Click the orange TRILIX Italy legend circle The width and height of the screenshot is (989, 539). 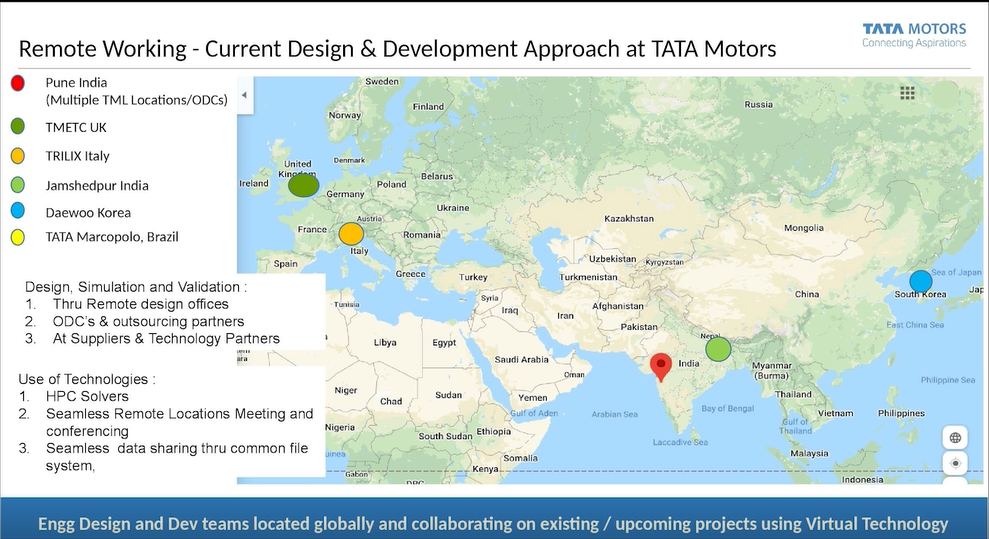coord(18,156)
